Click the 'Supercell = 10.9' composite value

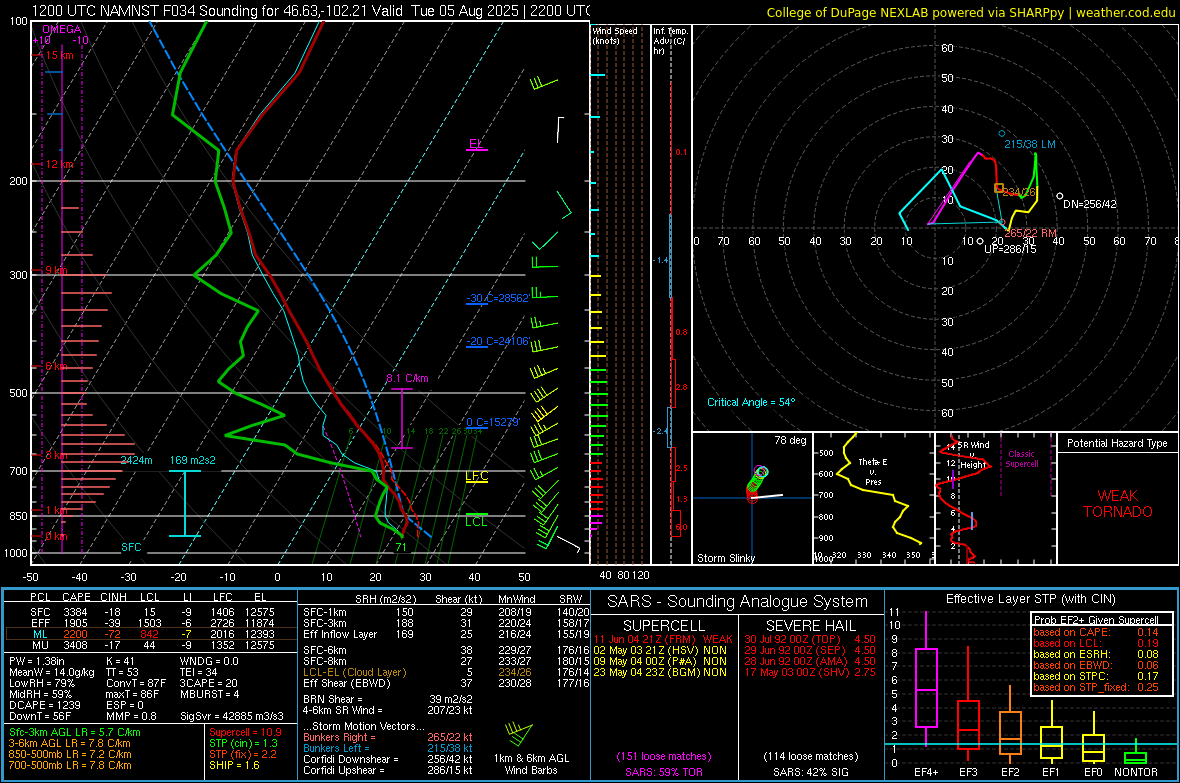point(245,732)
